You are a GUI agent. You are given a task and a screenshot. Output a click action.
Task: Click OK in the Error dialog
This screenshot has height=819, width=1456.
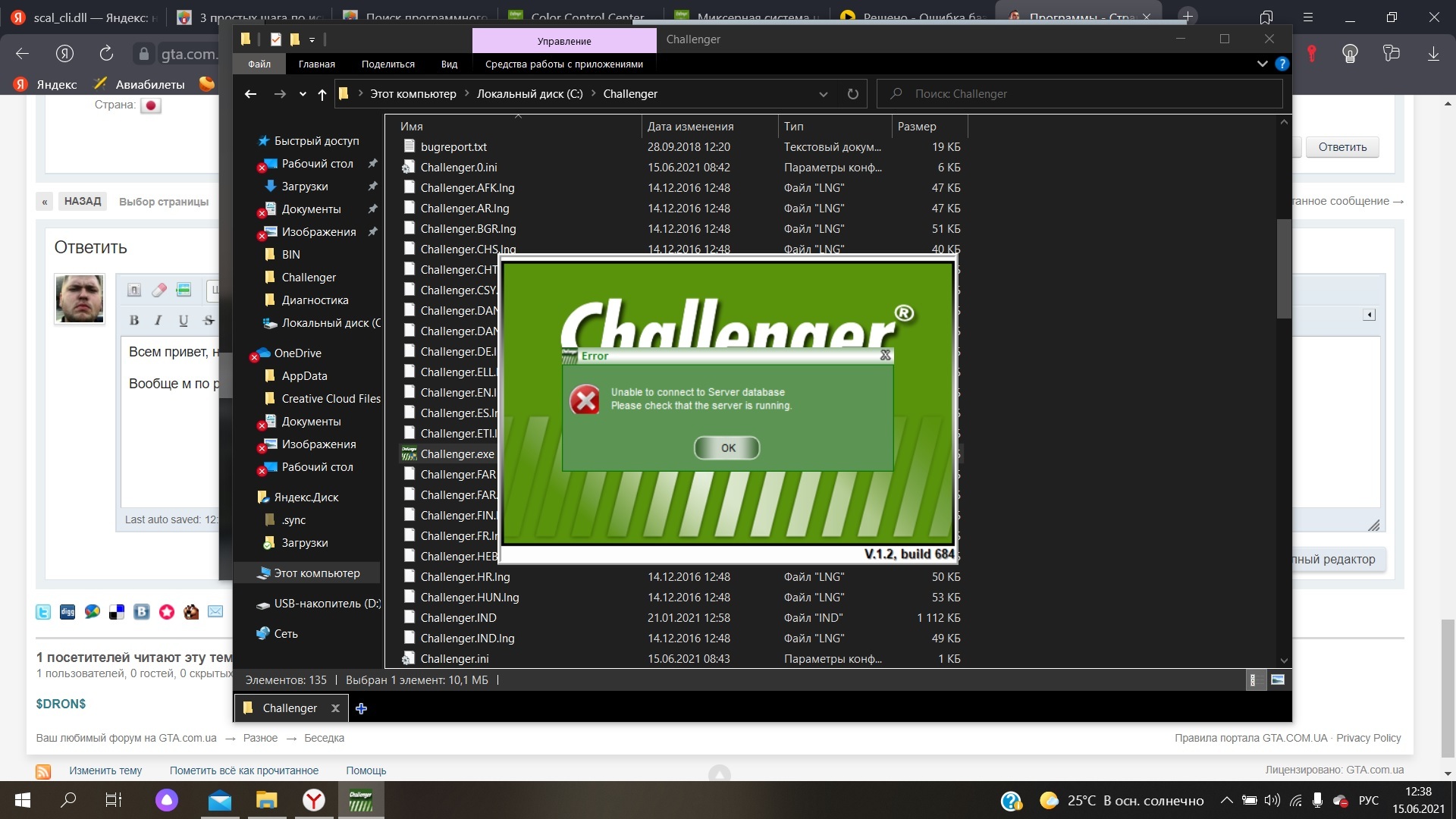coord(726,448)
